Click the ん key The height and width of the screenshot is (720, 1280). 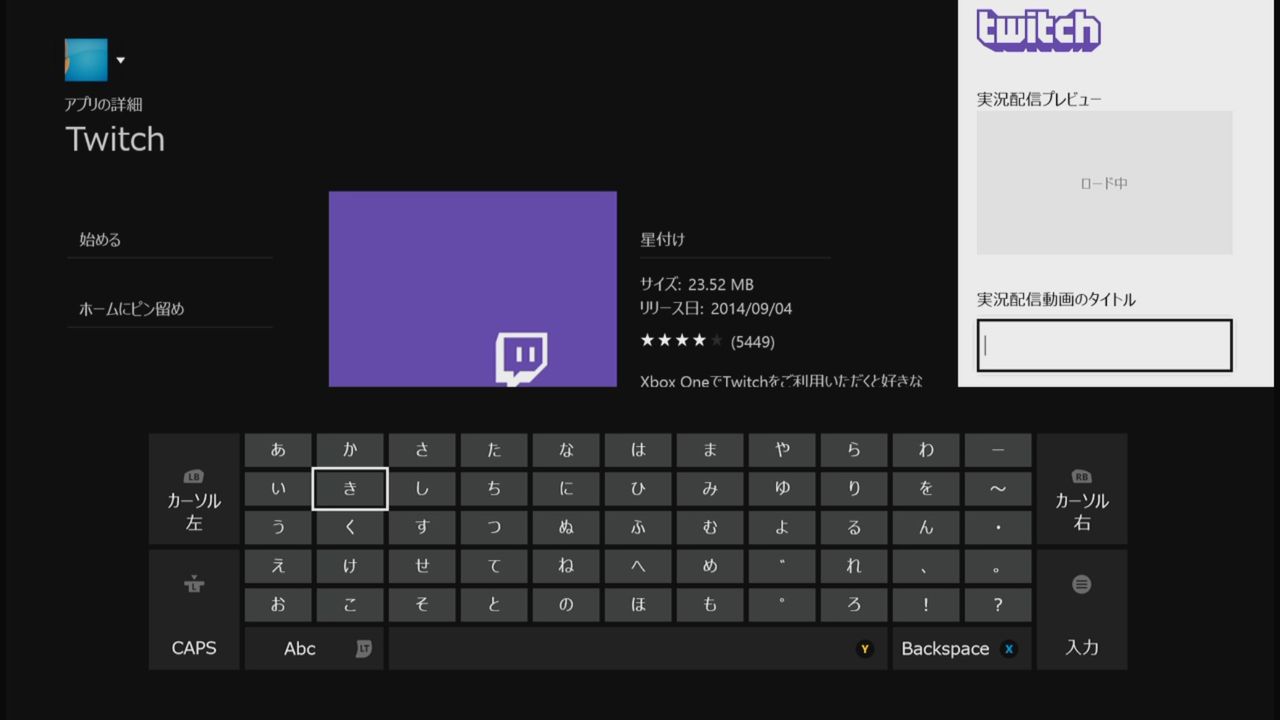(926, 527)
